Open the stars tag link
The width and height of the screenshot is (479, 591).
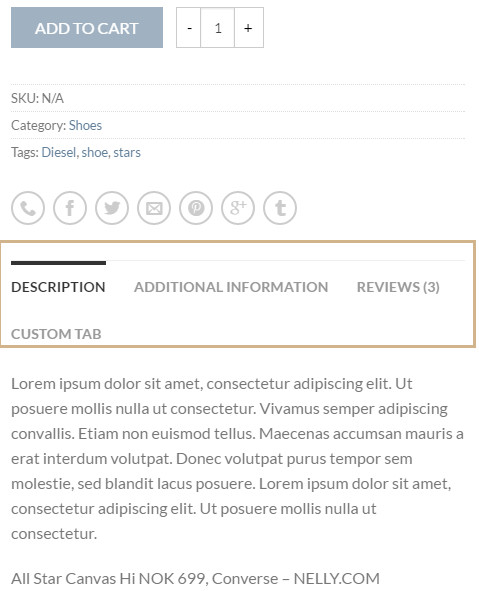[x=127, y=152]
